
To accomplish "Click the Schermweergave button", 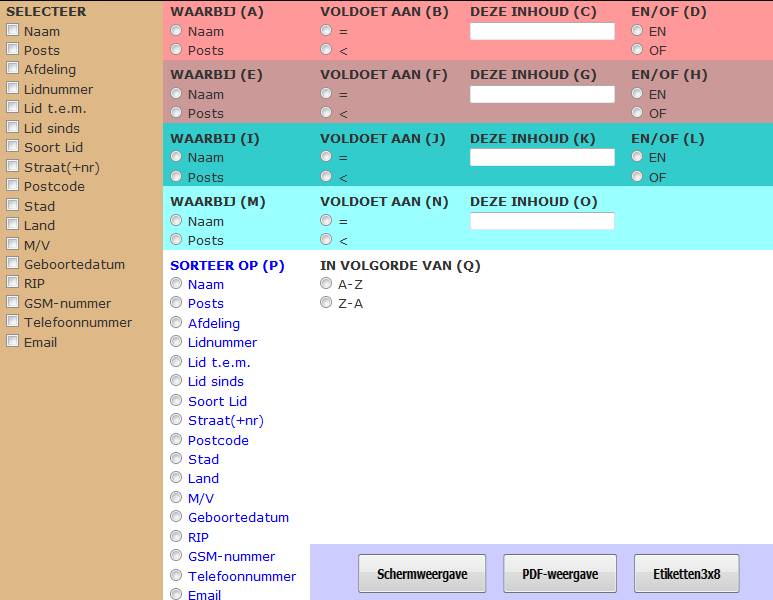I will (422, 573).
